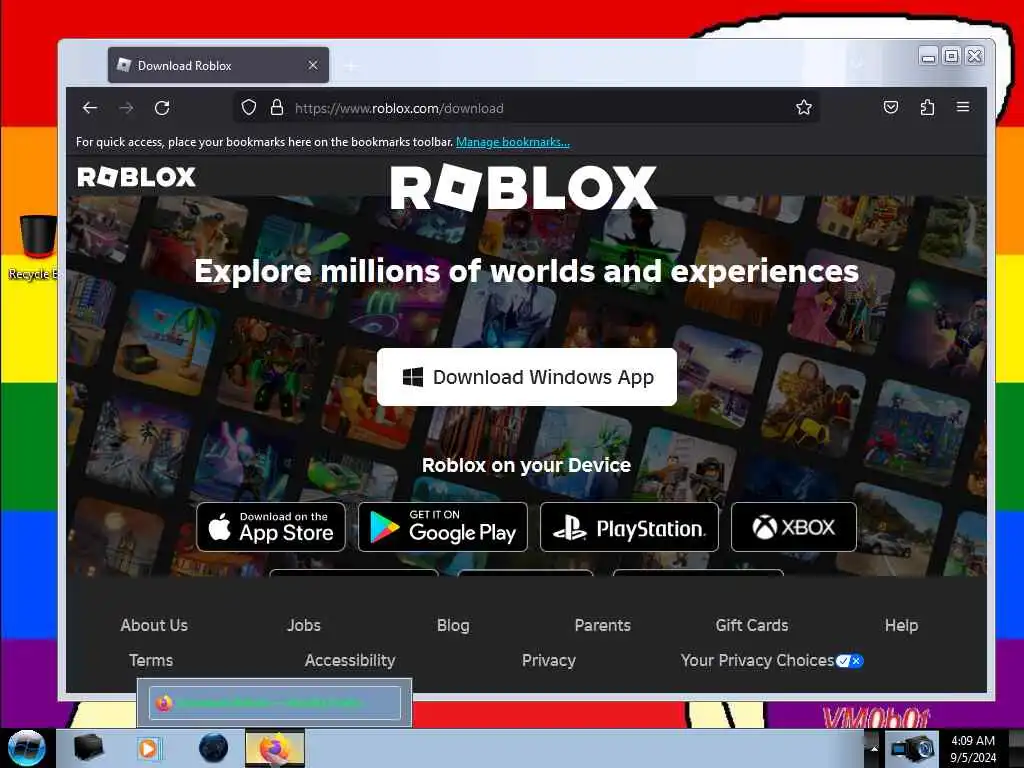Open the Help footer link
Viewport: 1024px width, 768px height.
click(901, 625)
